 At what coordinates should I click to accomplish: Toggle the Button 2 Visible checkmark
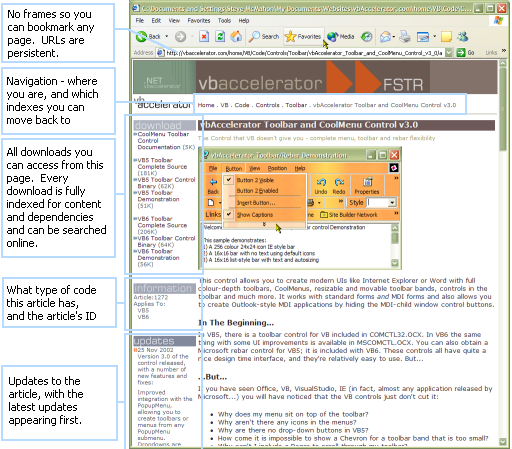(x=228, y=180)
